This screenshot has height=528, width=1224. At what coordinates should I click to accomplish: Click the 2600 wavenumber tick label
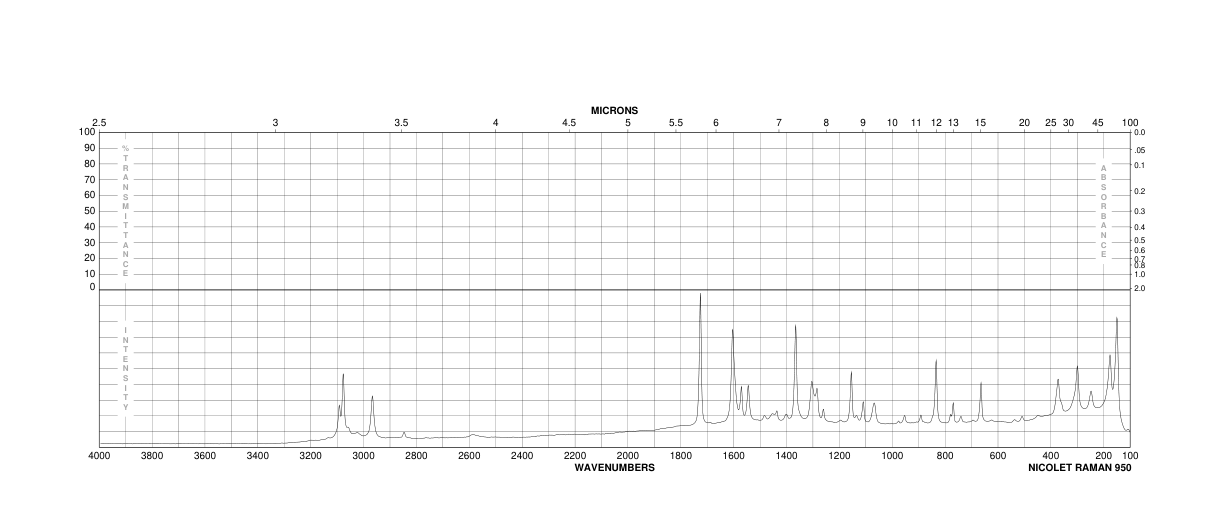pyautogui.click(x=469, y=456)
